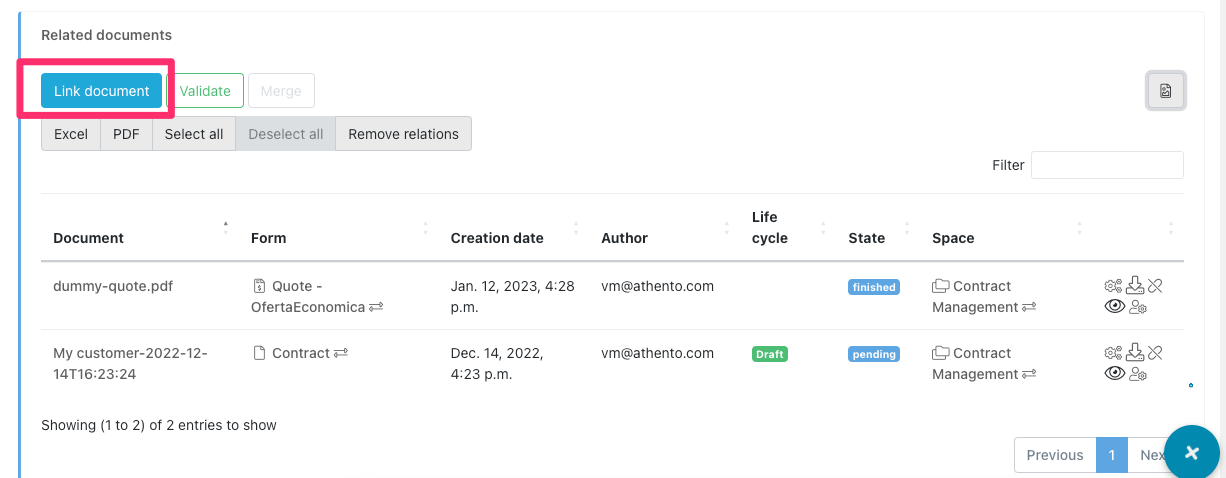1226x478 pixels.
Task: Preview dummy-quote.pdf with the eye icon
Action: pyautogui.click(x=1115, y=307)
